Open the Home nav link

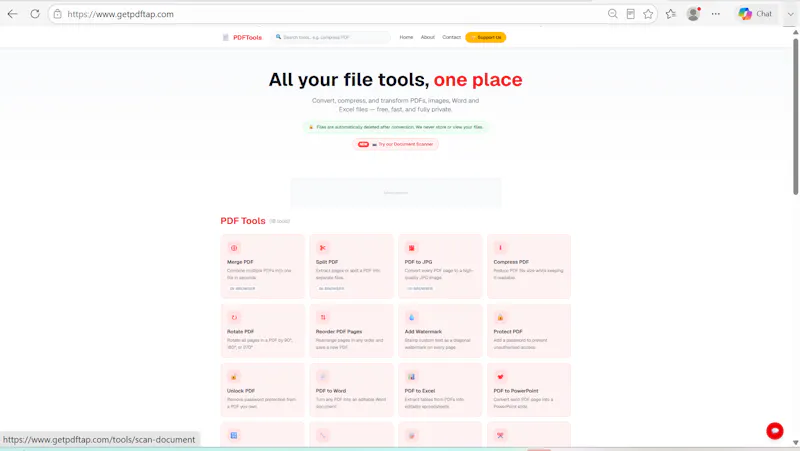click(x=406, y=37)
